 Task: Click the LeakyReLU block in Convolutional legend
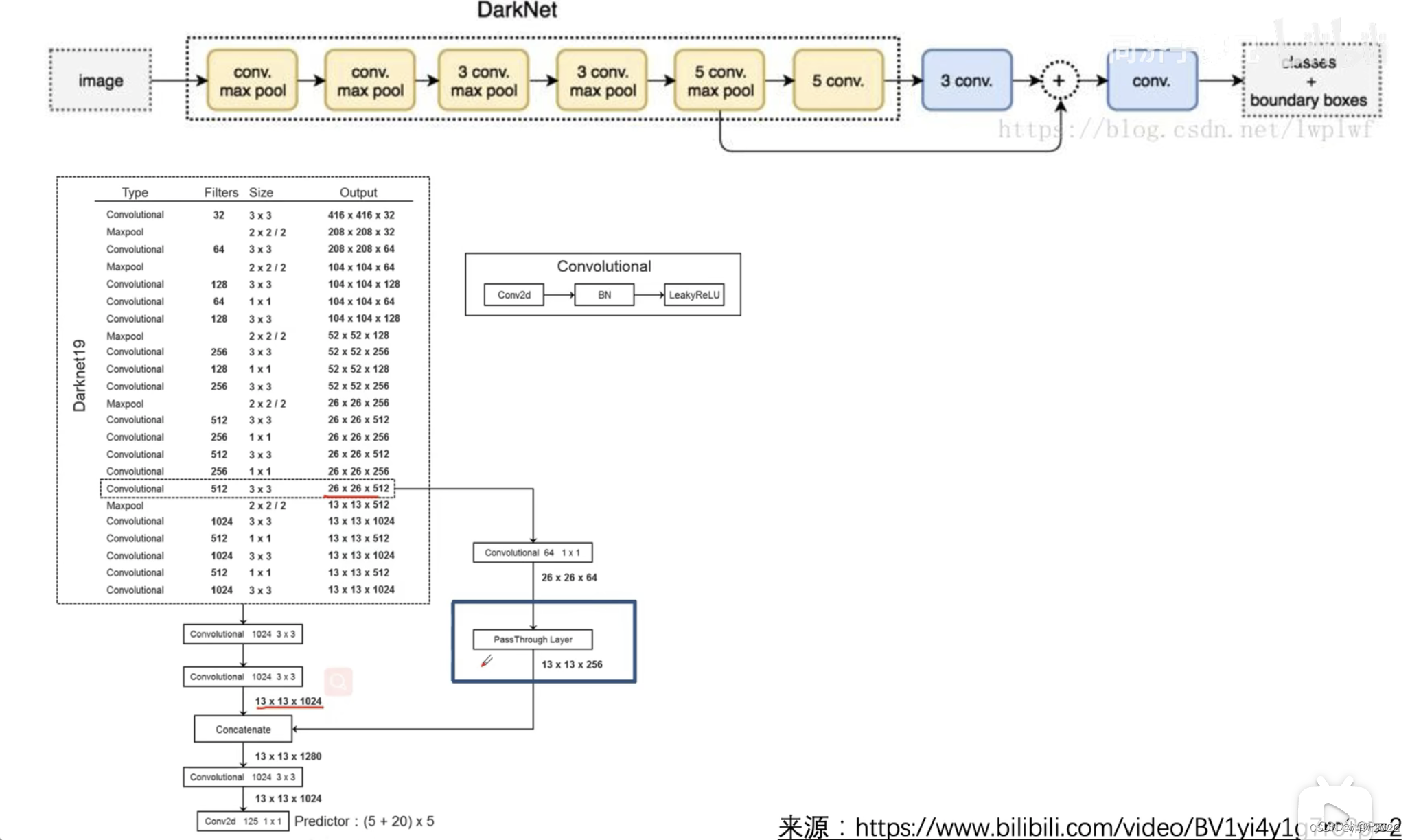coord(695,294)
